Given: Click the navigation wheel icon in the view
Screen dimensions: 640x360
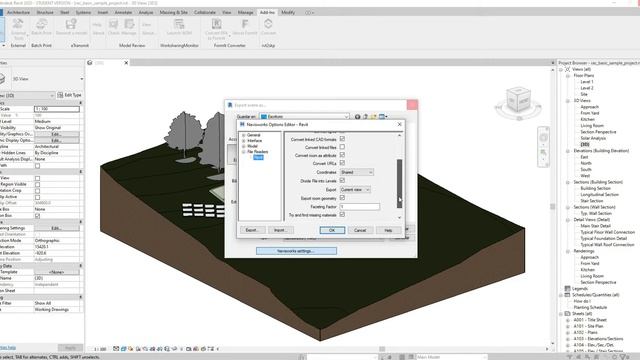Looking at the screenshot, I should click(x=543, y=138).
